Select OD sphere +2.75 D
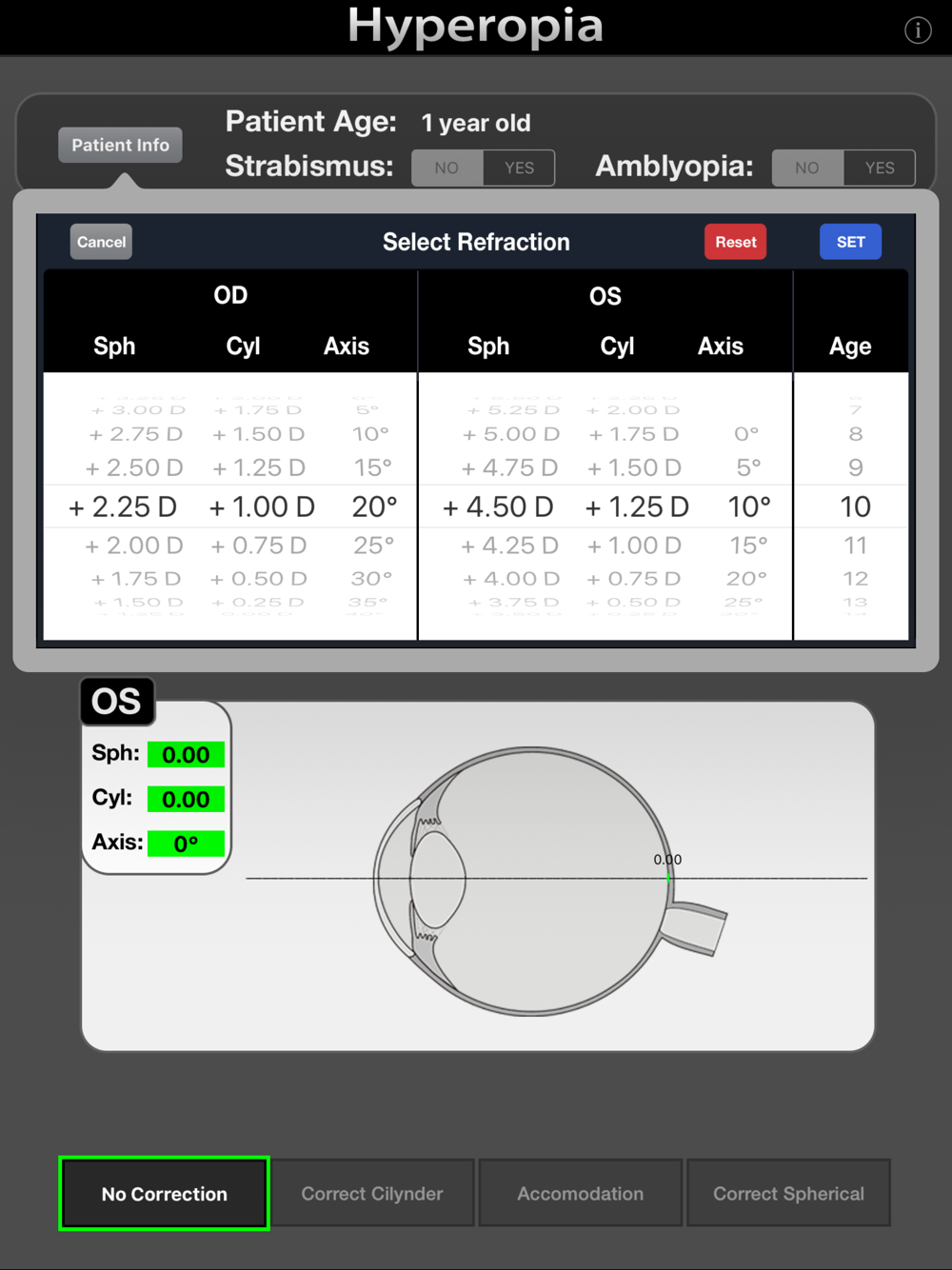The height and width of the screenshot is (1270, 952). coord(136,434)
